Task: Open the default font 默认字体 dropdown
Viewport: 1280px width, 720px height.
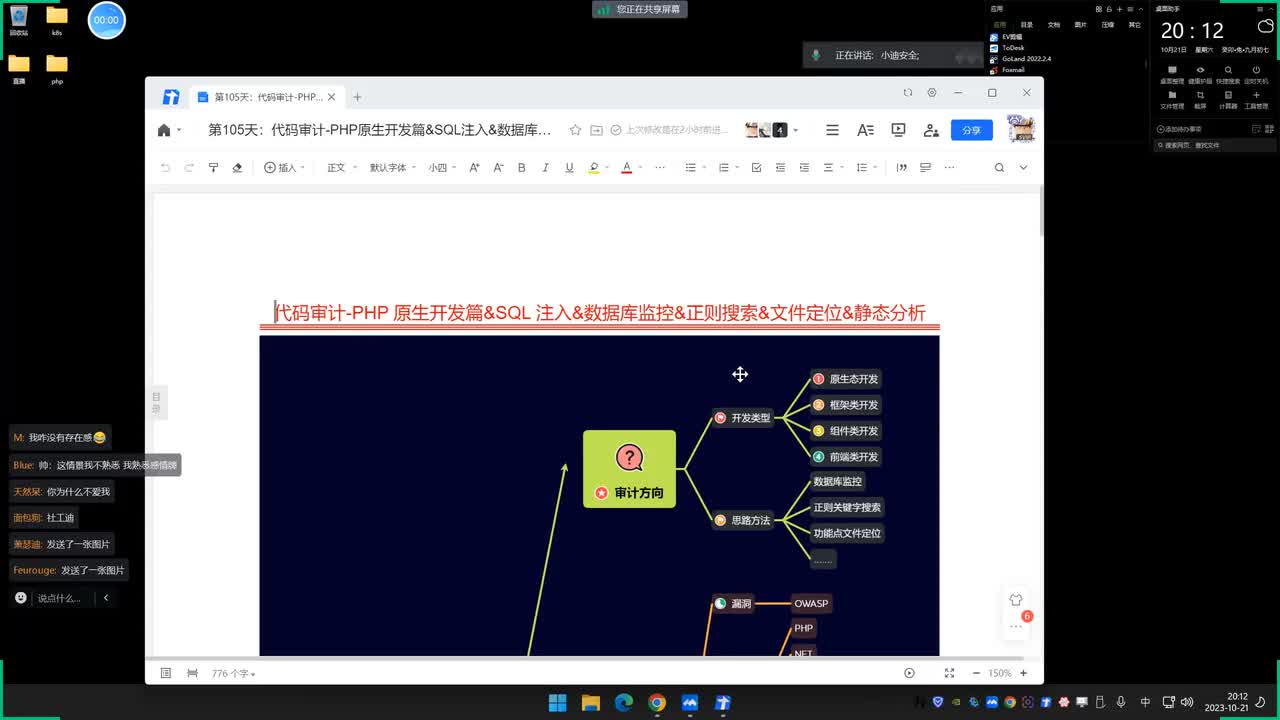Action: pos(392,168)
